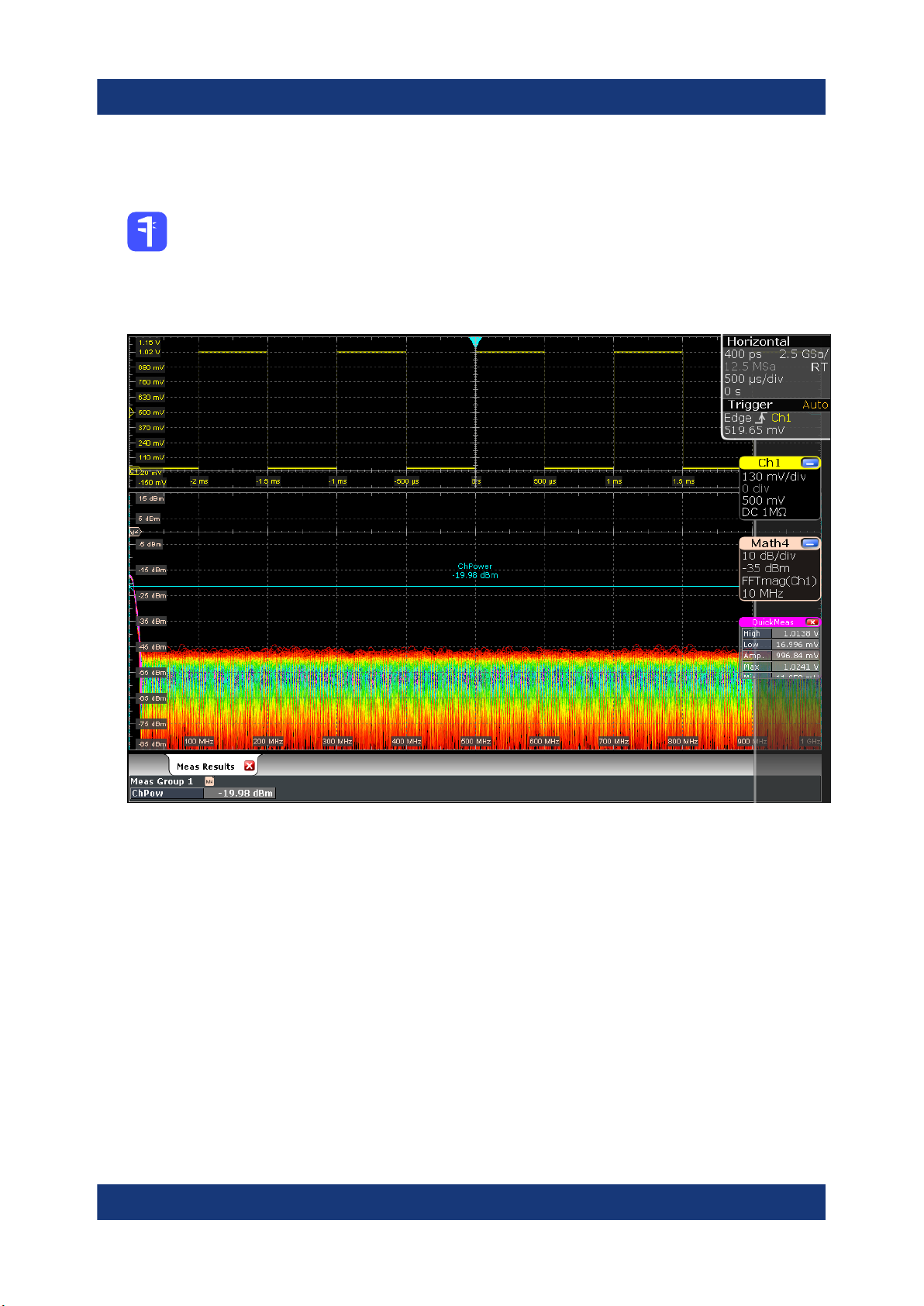Click the cyan trigger position marker at top

pos(475,342)
